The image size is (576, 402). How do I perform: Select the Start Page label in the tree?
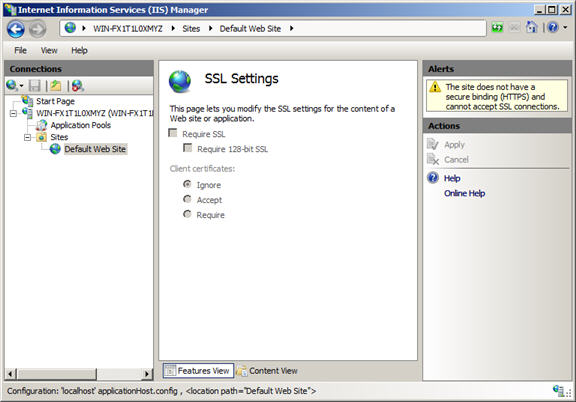point(55,101)
